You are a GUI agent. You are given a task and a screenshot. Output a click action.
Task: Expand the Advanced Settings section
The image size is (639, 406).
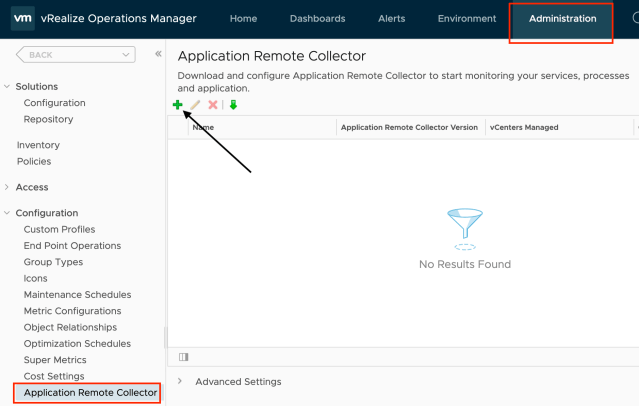(180, 381)
